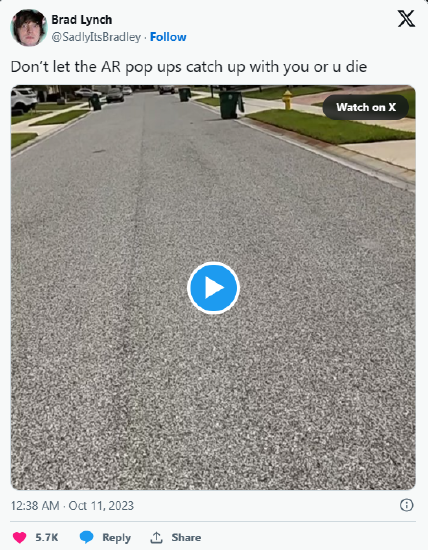Click the 5.7K likes count
This screenshot has height=550, width=428.
coord(47,537)
